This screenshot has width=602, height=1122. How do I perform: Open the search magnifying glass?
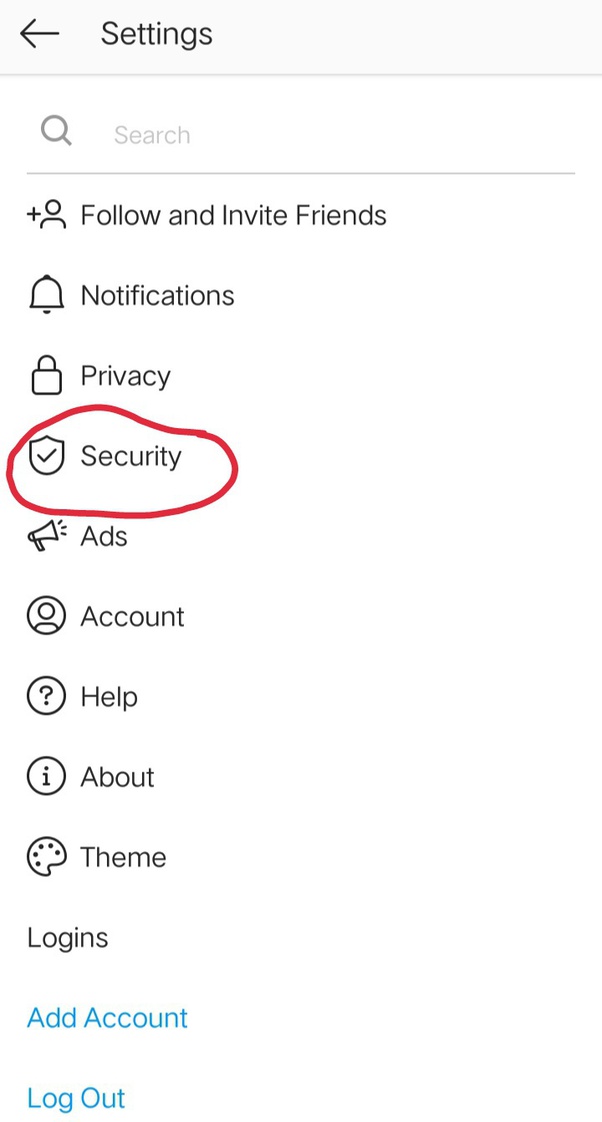[56, 131]
